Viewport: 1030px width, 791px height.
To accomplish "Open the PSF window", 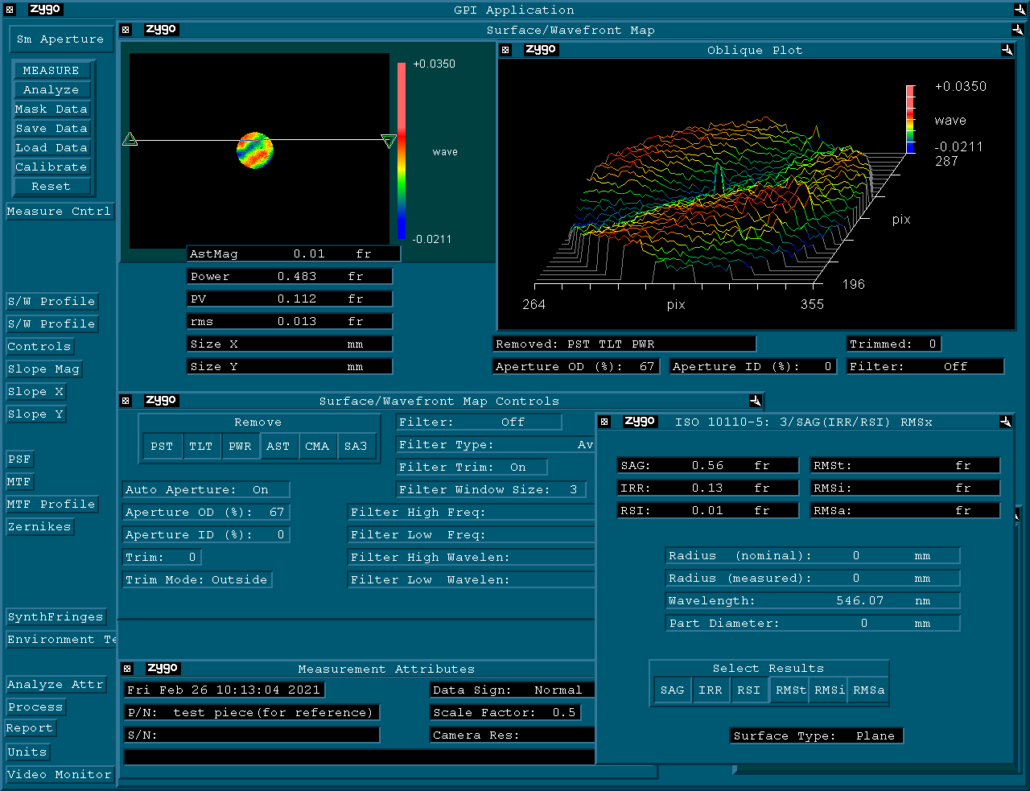I will (x=19, y=459).
